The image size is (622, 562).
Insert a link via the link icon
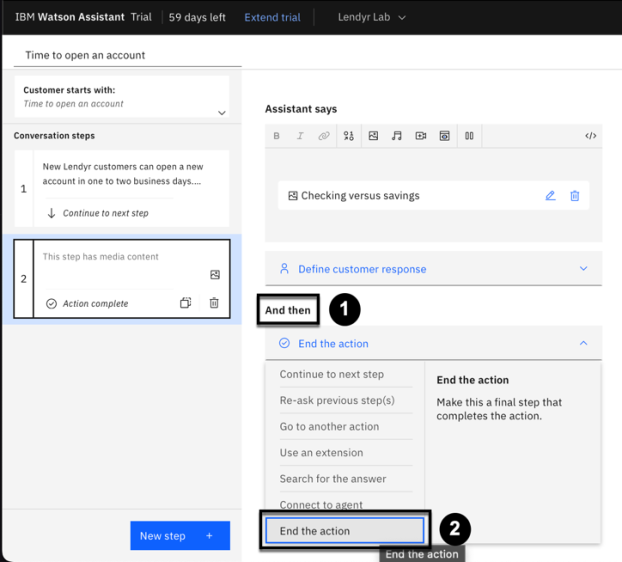tap(324, 136)
